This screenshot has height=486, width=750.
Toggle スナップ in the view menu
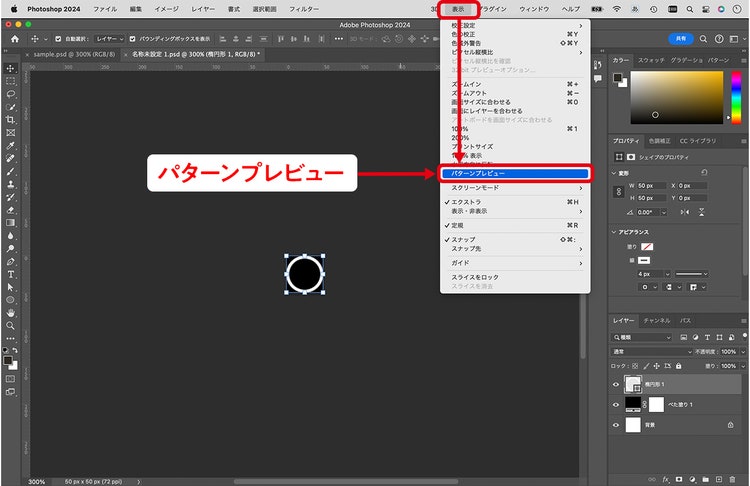tap(515, 239)
